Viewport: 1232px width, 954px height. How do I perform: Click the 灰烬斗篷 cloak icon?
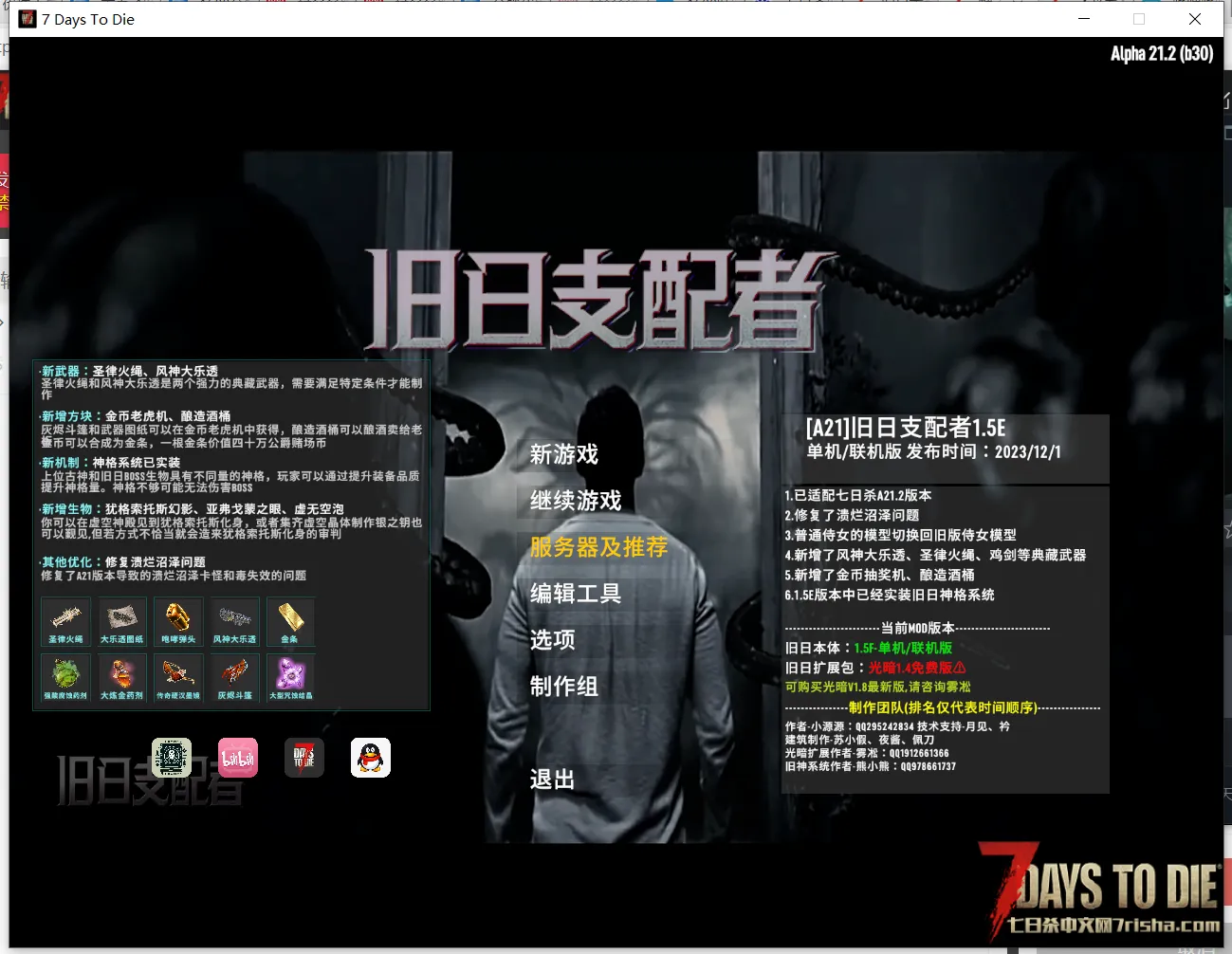coord(234,678)
